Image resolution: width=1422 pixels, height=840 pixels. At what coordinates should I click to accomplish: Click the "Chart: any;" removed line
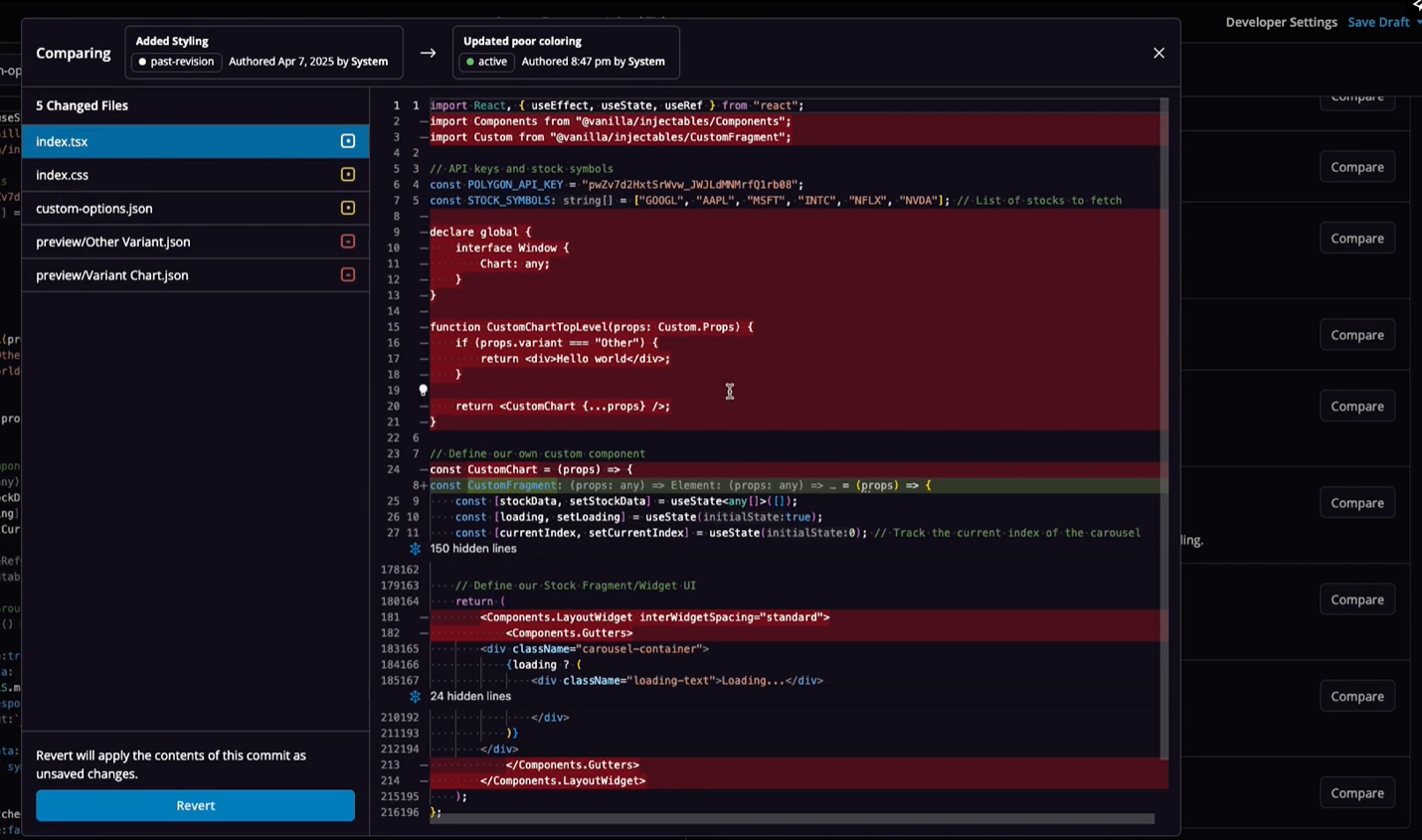[x=515, y=263]
